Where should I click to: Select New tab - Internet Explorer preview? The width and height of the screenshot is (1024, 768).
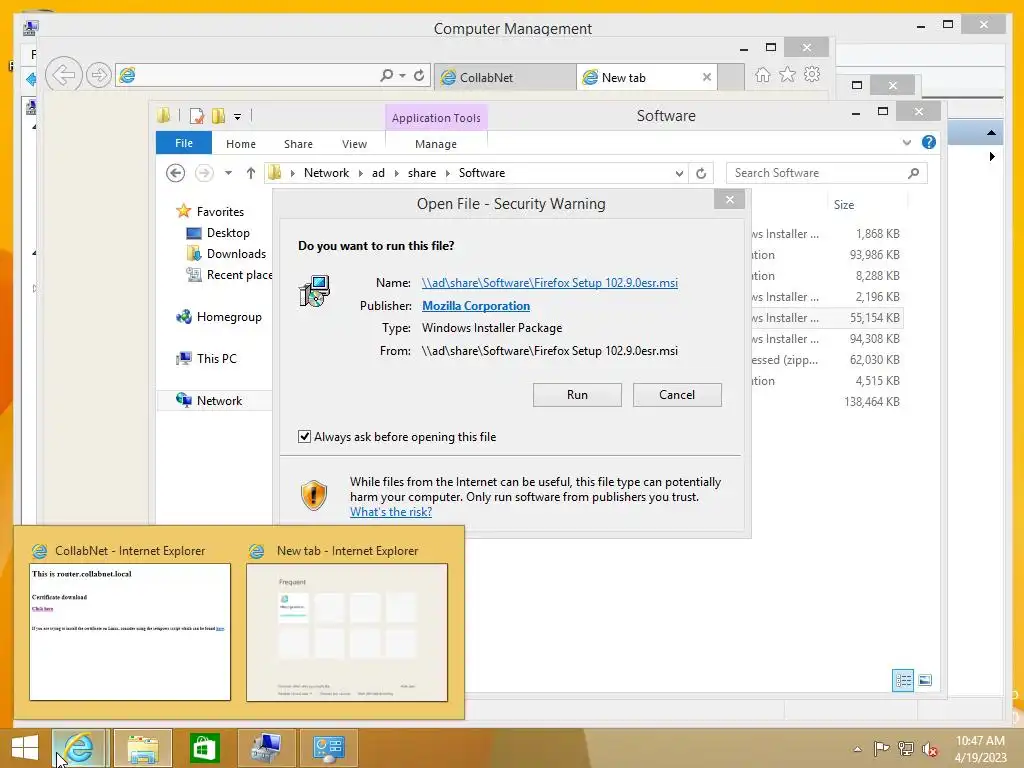tap(347, 622)
